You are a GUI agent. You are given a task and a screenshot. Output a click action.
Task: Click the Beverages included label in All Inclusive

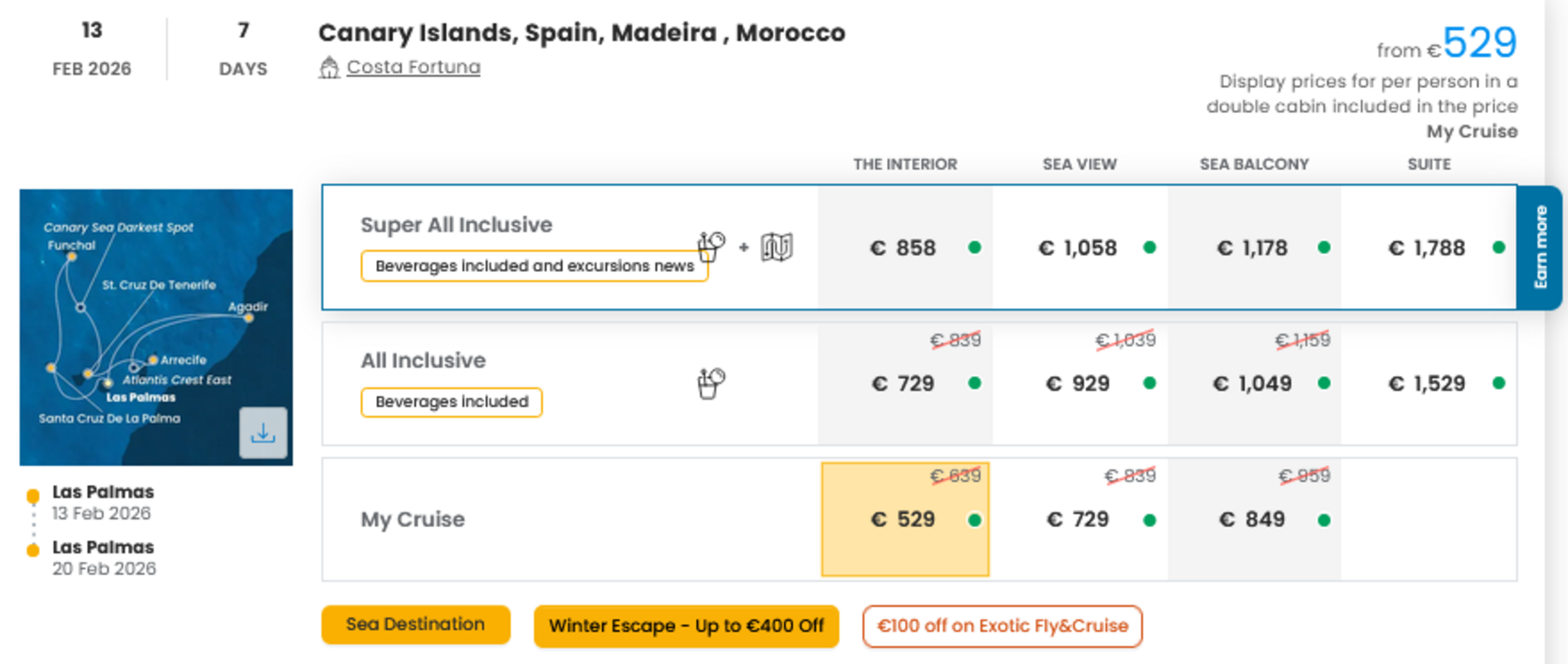(x=452, y=402)
